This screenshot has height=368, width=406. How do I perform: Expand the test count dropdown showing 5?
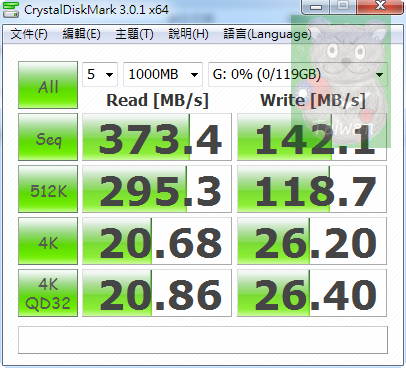(x=100, y=74)
